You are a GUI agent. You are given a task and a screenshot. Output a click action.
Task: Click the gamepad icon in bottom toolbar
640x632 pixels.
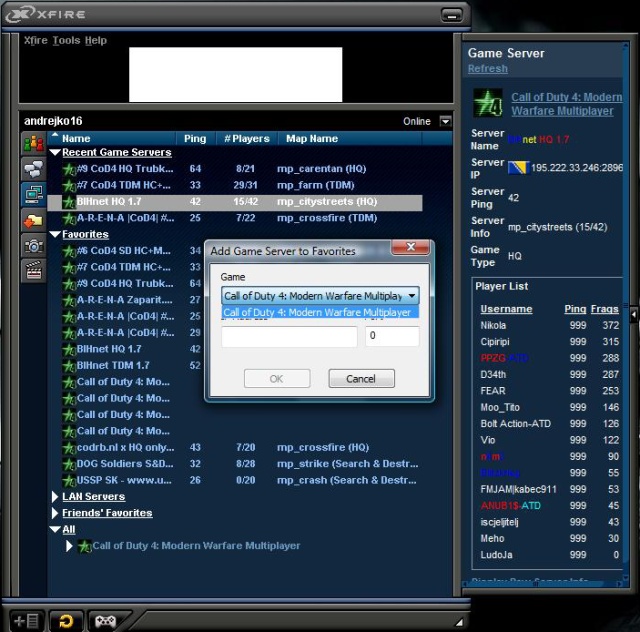105,621
